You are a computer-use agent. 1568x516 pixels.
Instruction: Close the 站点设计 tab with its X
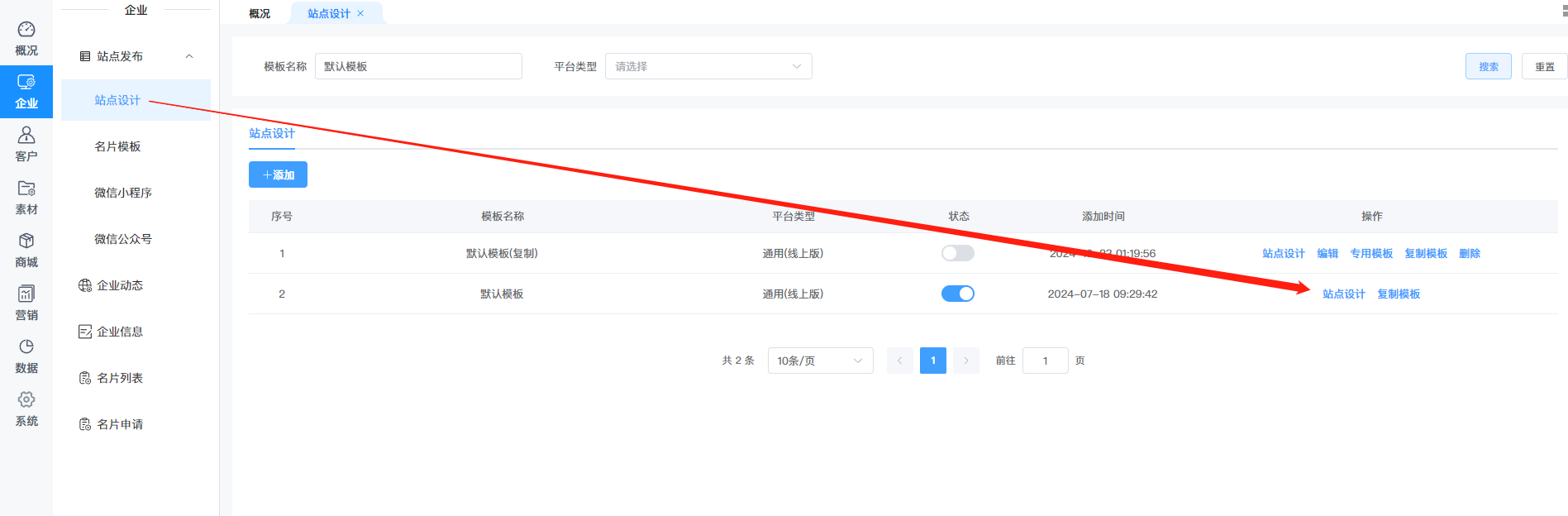[x=360, y=13]
